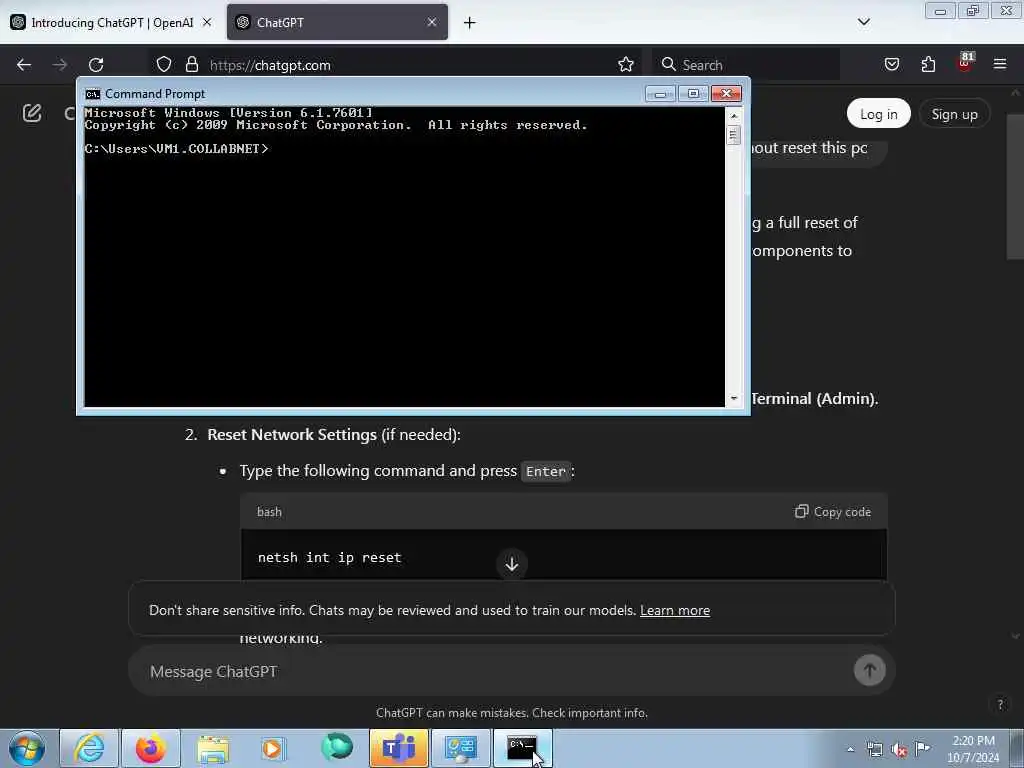Launch Internet Explorer from the taskbar
Viewport: 1024px width, 768px height.
click(89, 748)
